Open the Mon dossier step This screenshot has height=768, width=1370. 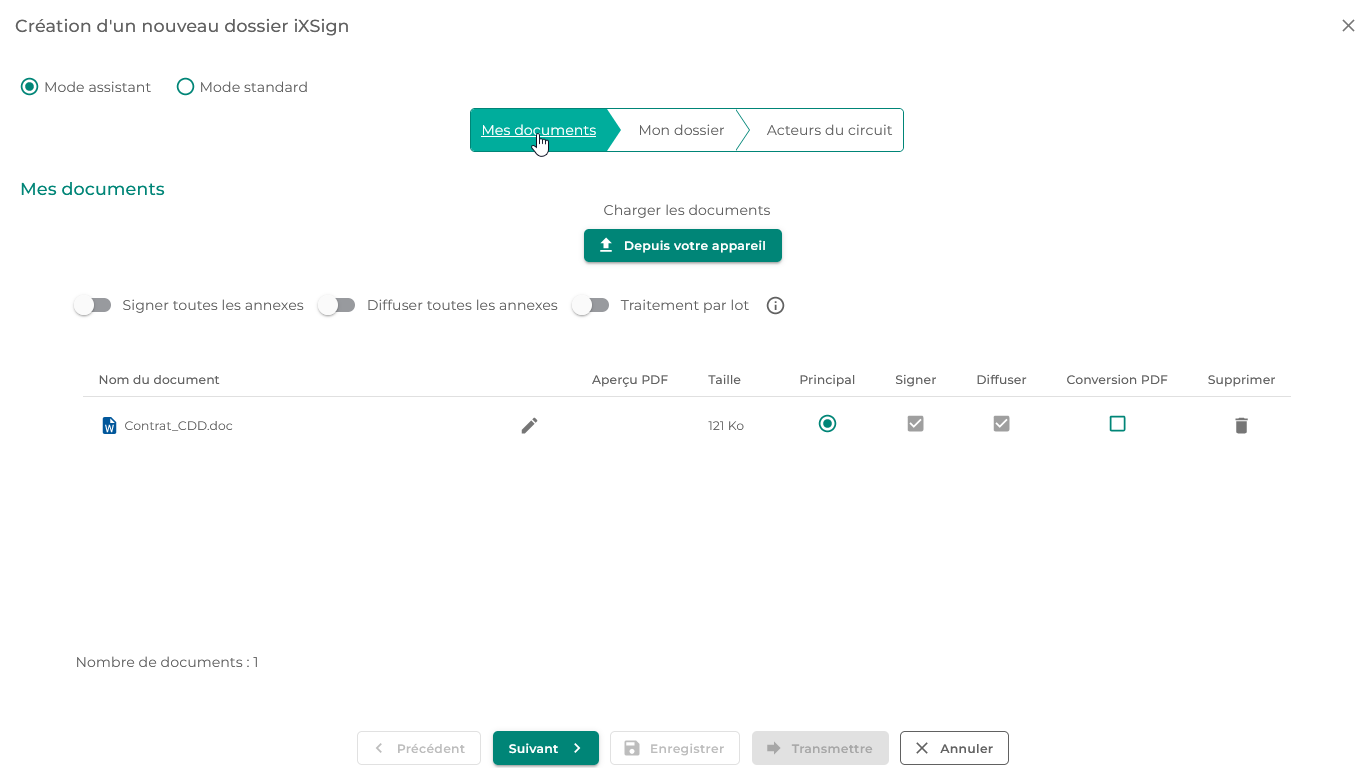(x=681, y=130)
